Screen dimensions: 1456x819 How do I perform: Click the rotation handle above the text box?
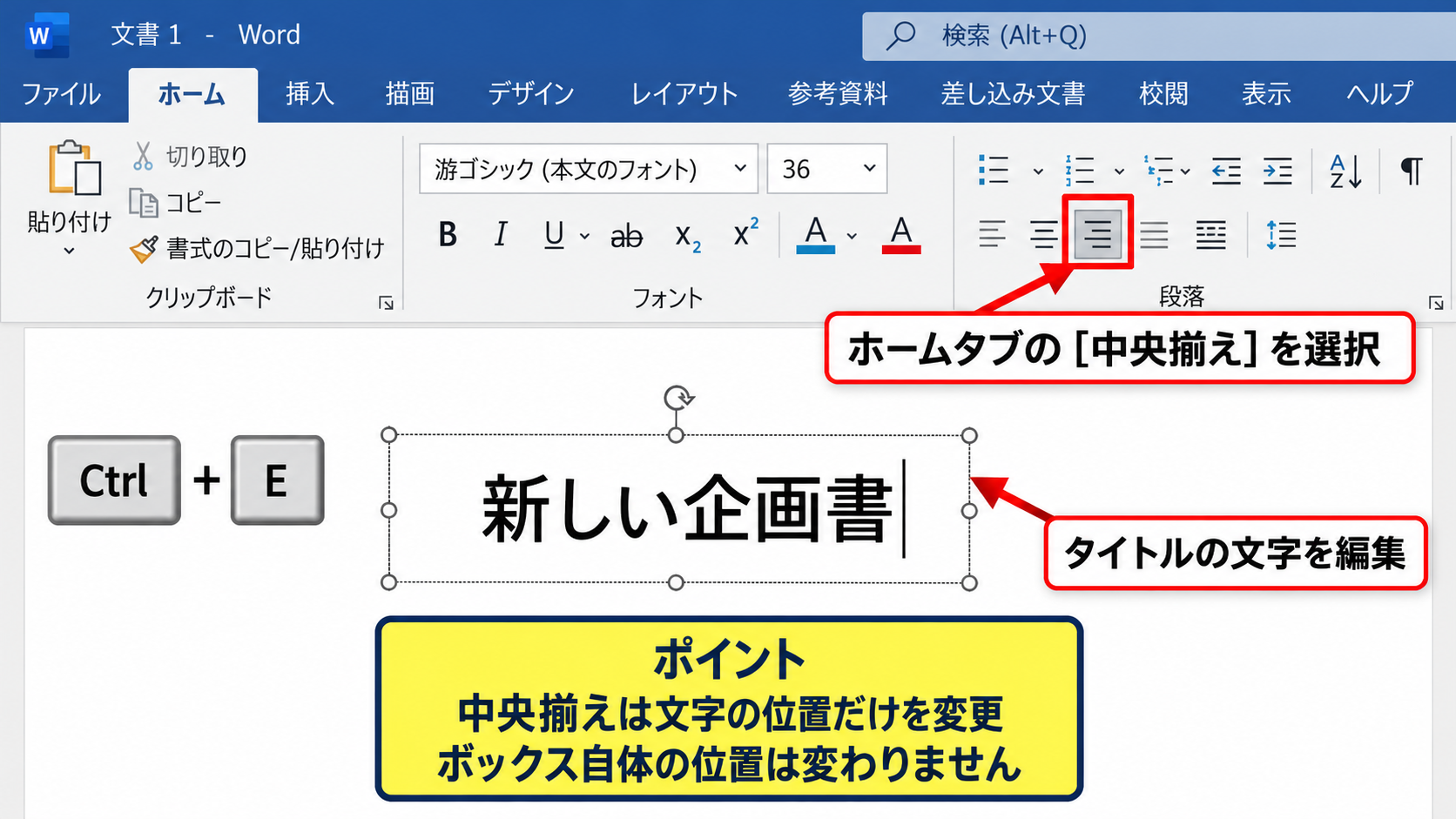pyautogui.click(x=677, y=398)
